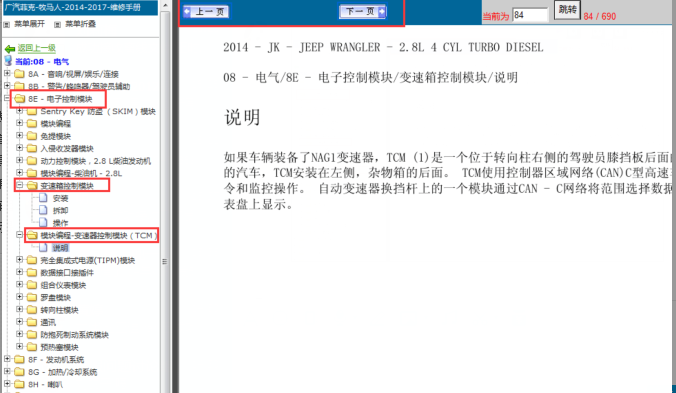Click the 拆卸 page document icon
Image resolution: width=676 pixels, height=393 pixels.
point(43,210)
